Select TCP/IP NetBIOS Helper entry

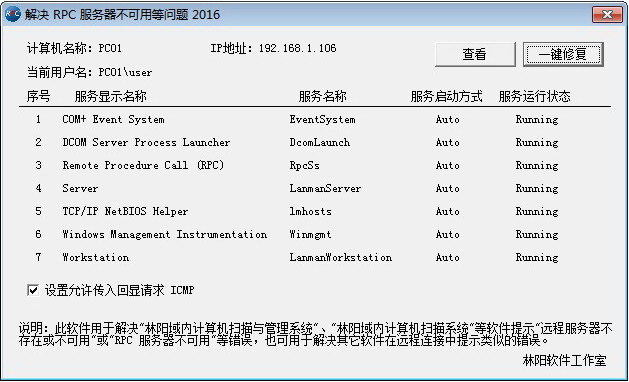coord(125,211)
